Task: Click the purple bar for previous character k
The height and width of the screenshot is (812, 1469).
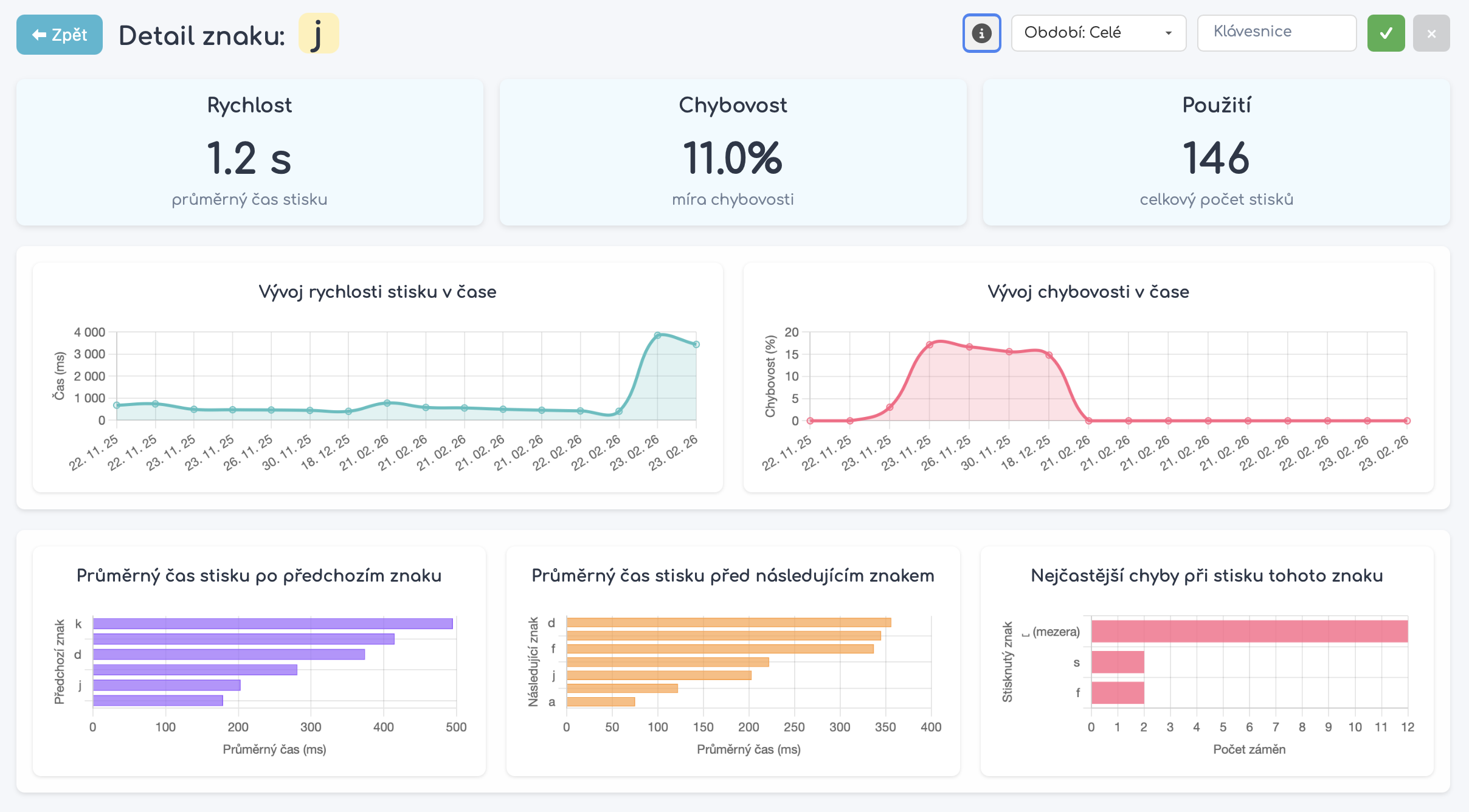Action: (x=272, y=624)
